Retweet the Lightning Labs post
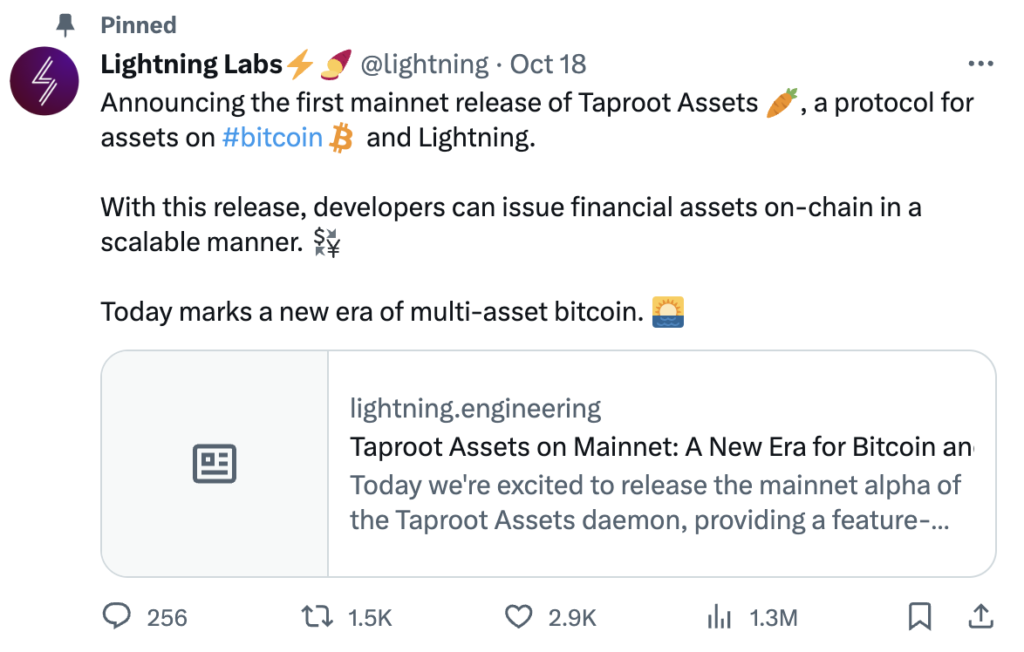Screen dimensions: 1024x652 (317, 616)
